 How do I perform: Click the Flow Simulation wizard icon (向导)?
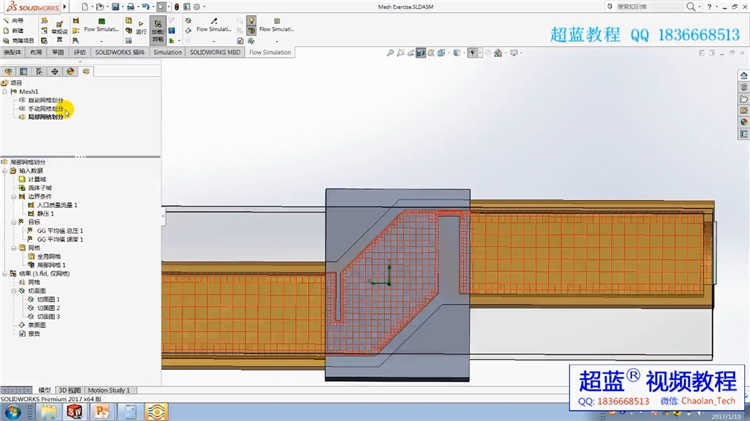6,21
